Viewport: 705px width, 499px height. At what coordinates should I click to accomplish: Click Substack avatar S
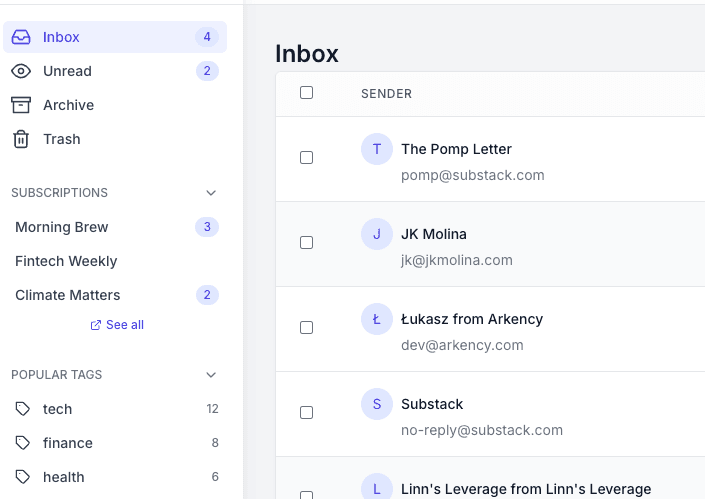click(x=377, y=404)
